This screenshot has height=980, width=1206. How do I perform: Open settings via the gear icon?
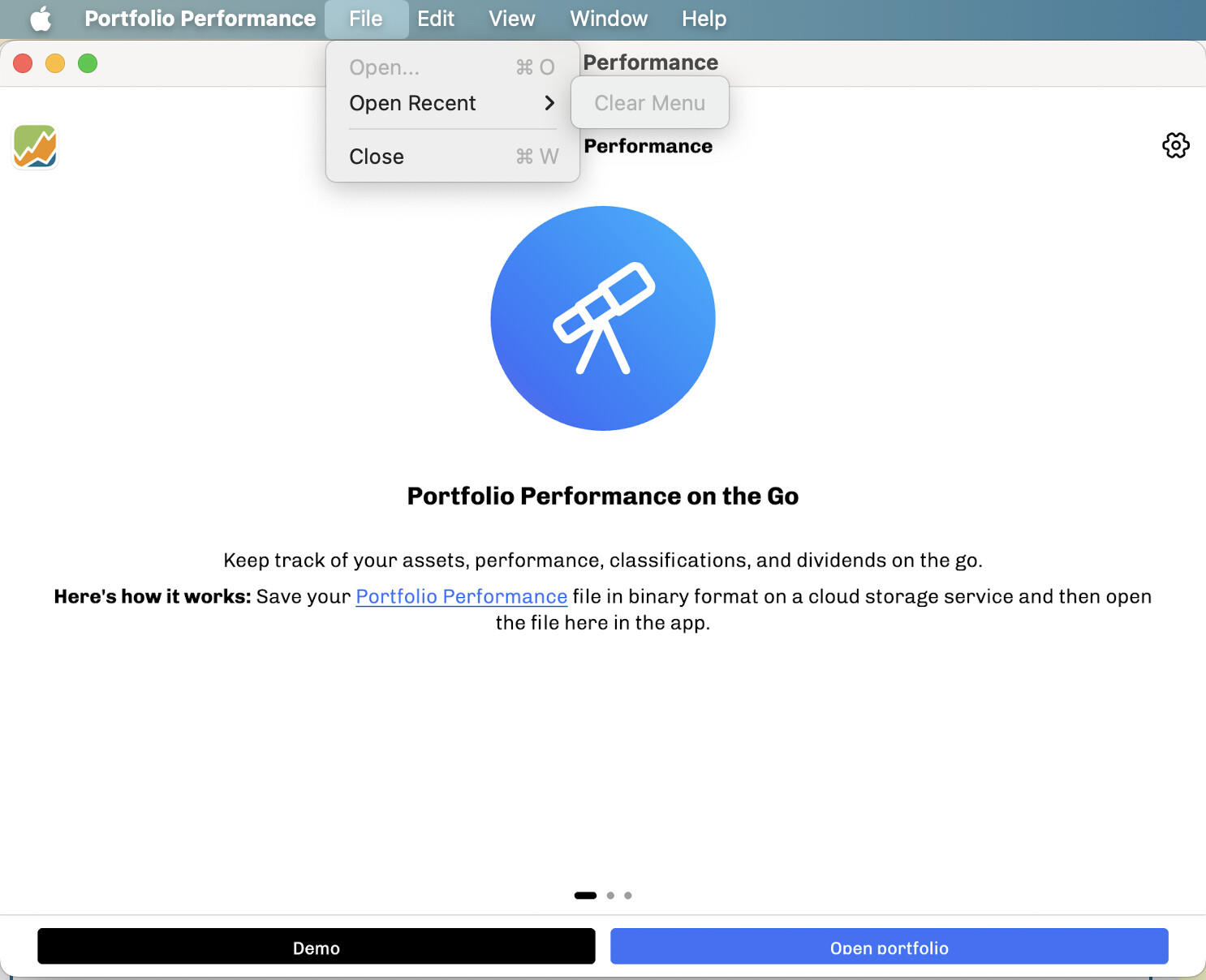coord(1175,145)
